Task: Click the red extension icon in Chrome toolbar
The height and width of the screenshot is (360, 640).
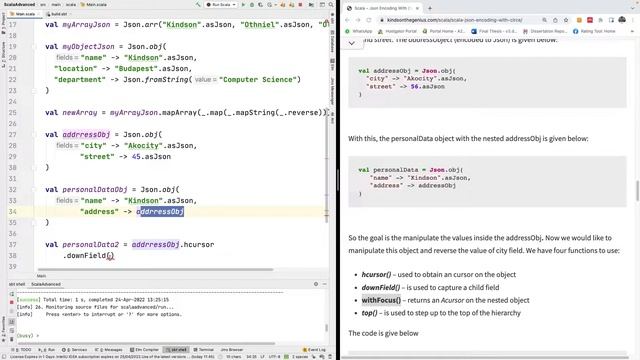Action: 590,20
